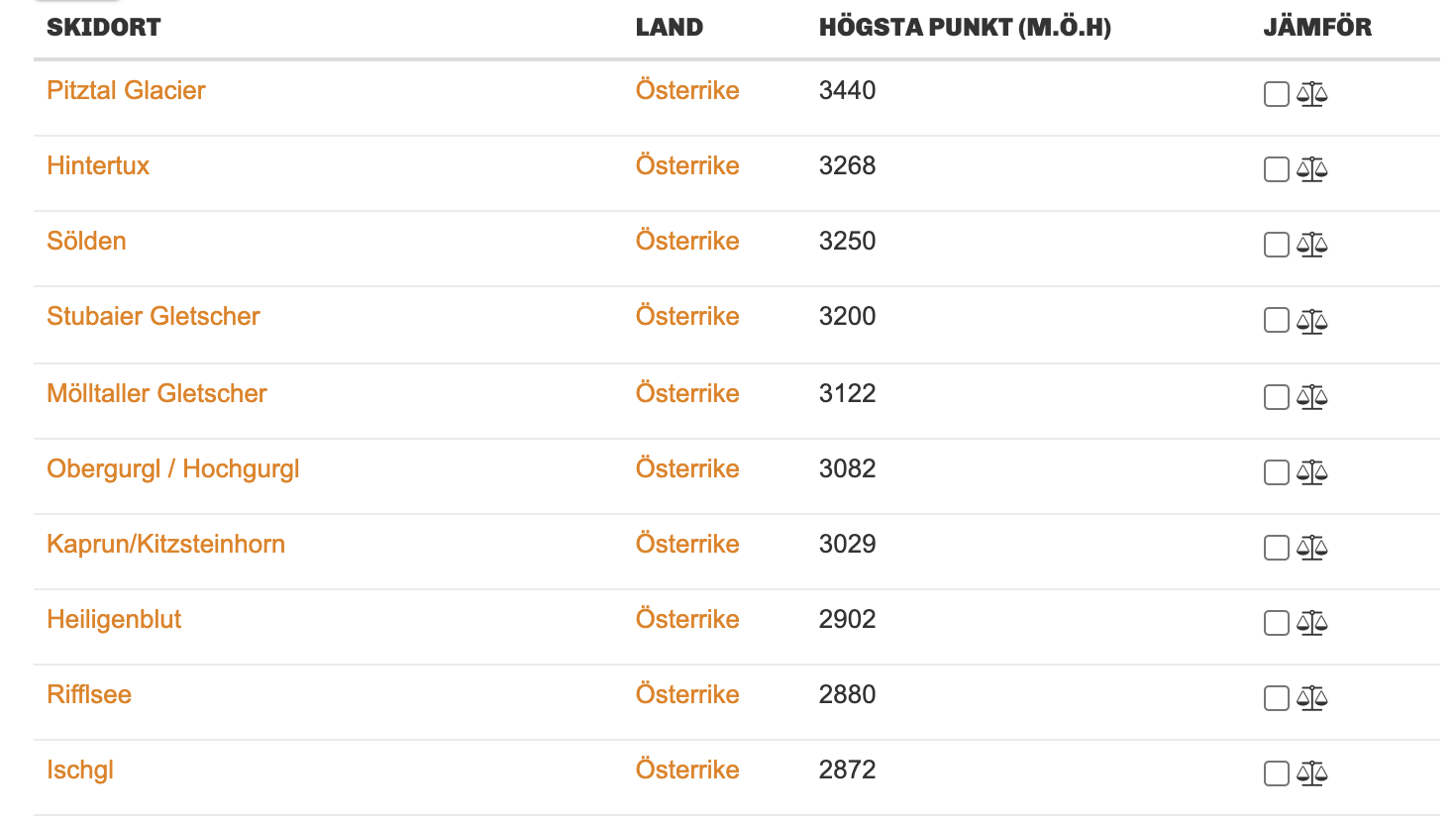Click the Land column header
Image resolution: width=1456 pixels, height=822 pixels.
pyautogui.click(x=669, y=28)
